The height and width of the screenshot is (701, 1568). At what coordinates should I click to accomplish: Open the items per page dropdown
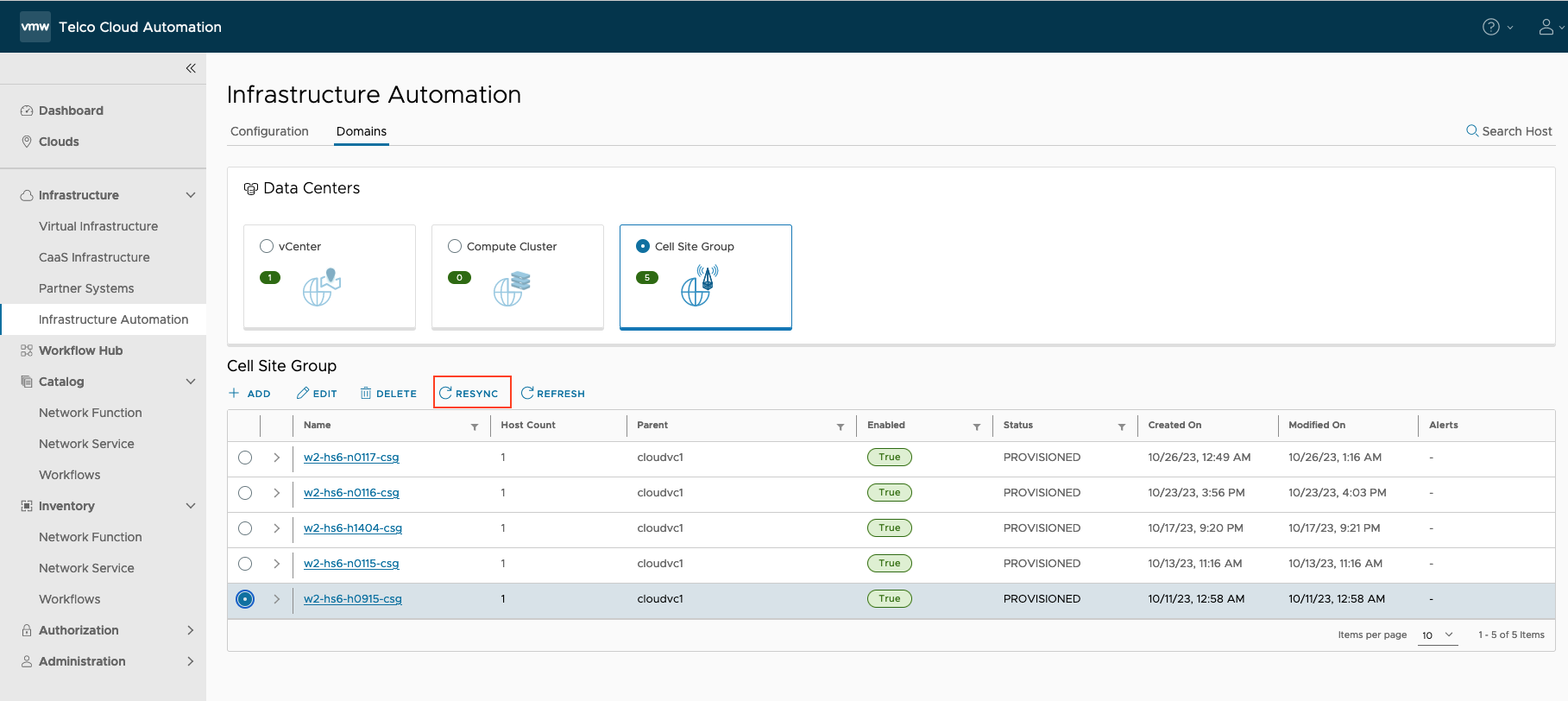coord(1438,635)
